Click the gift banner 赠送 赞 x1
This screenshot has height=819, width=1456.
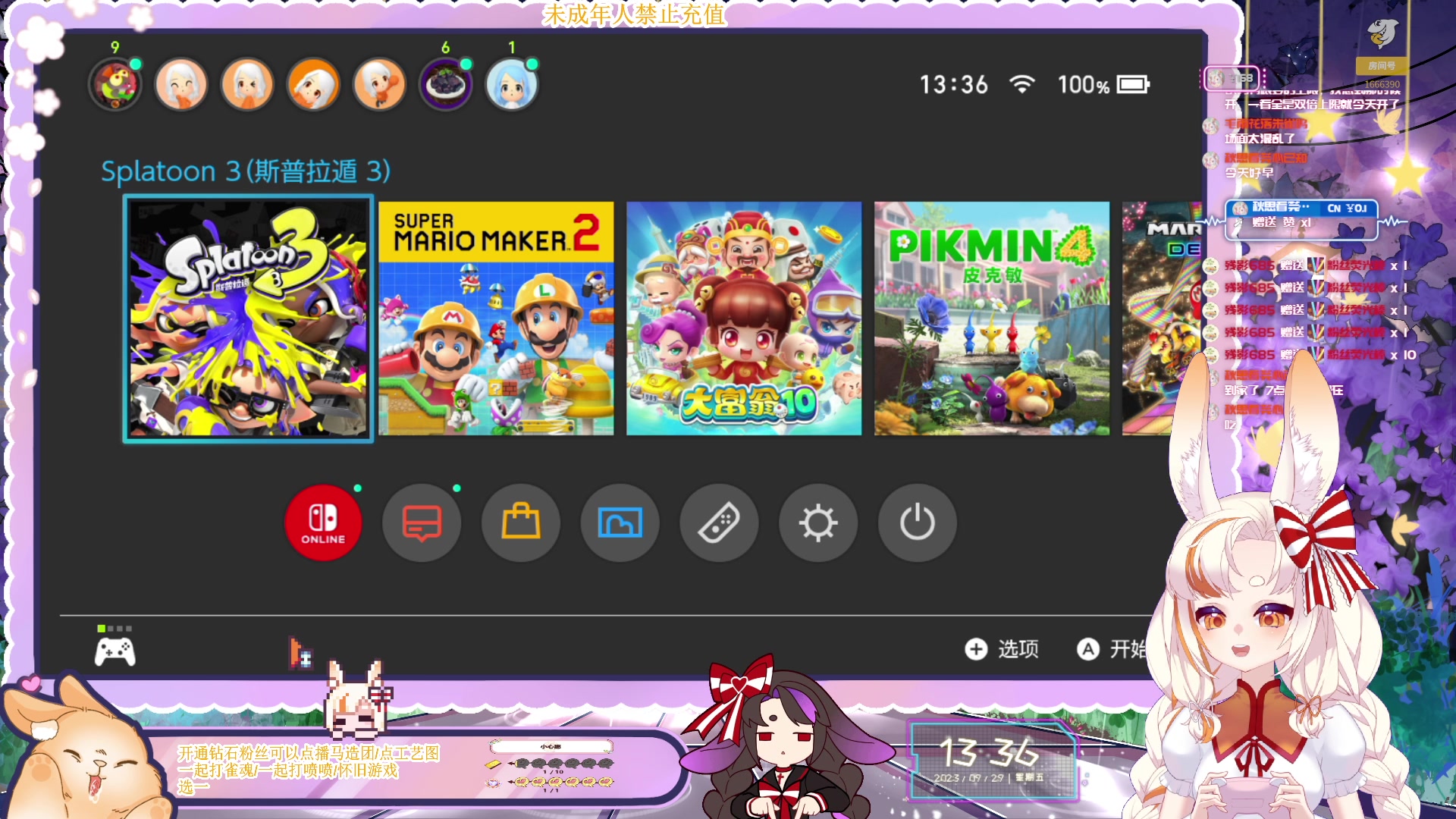pos(1301,218)
